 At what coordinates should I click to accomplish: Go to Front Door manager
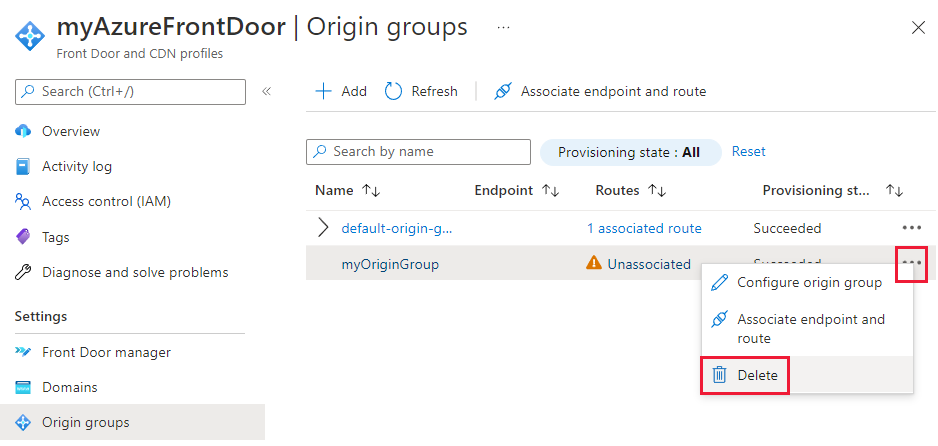(x=105, y=352)
